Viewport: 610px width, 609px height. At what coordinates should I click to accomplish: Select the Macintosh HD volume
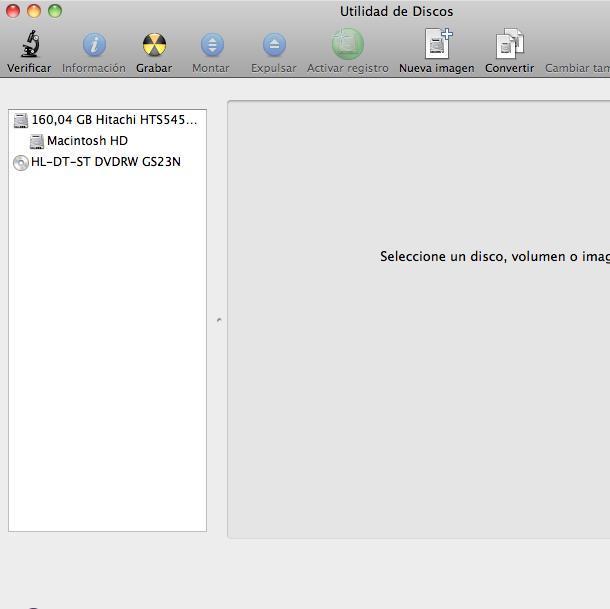[x=87, y=141]
